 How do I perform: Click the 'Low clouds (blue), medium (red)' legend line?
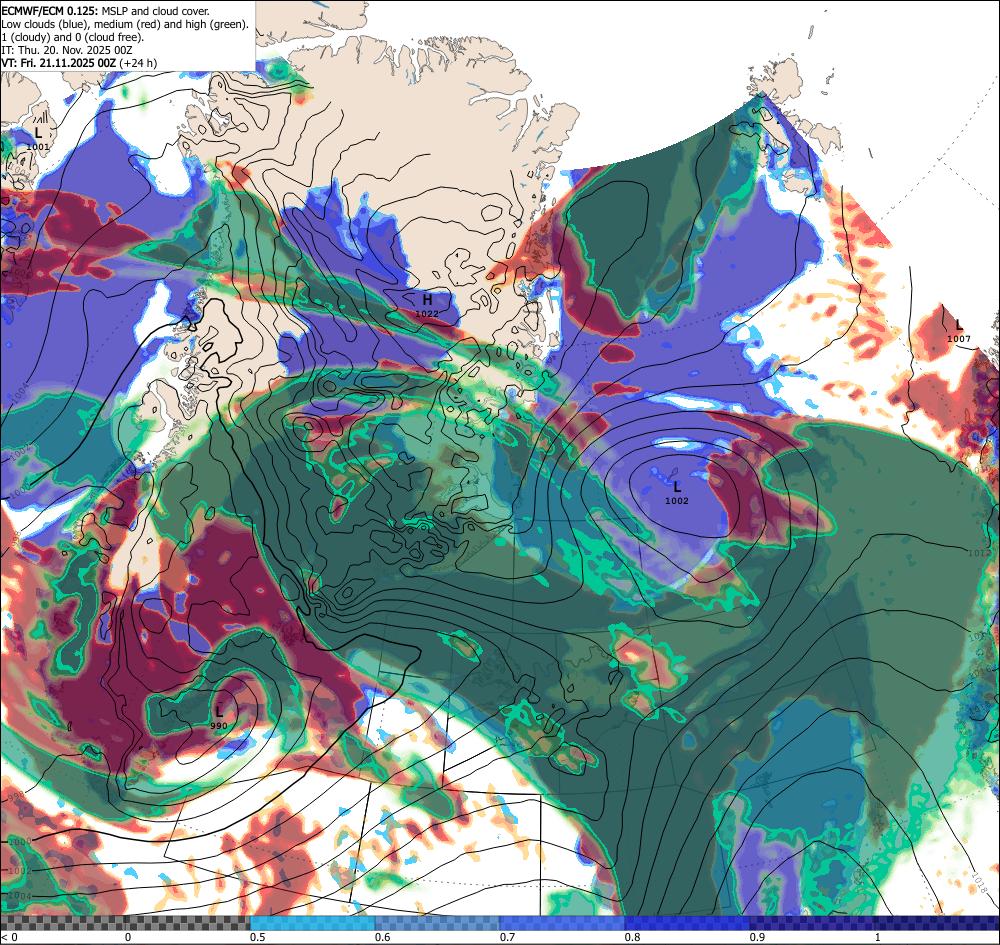coord(125,24)
